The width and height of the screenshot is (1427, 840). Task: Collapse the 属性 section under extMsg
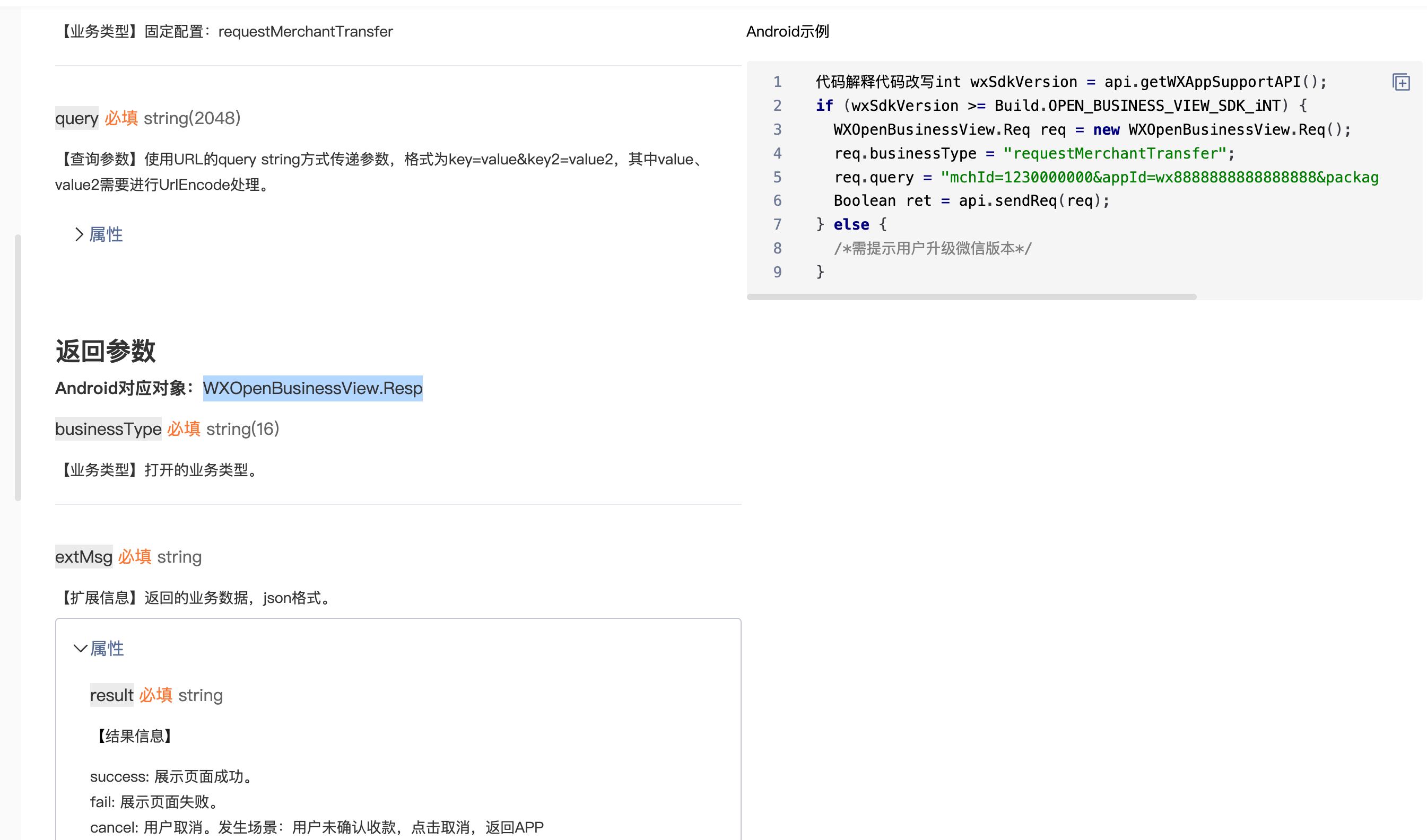99,648
